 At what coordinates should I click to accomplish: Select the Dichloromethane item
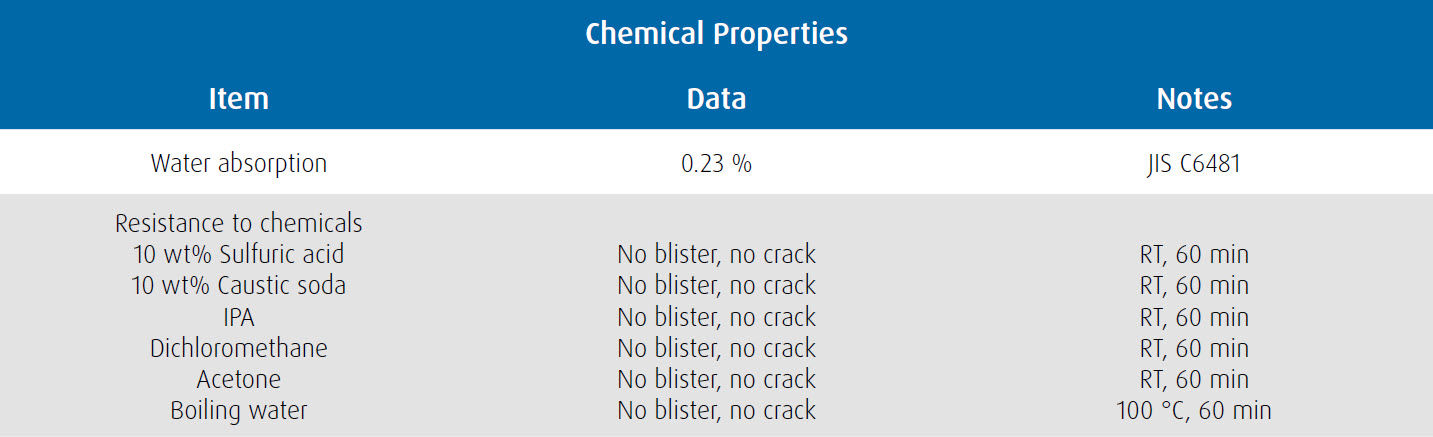pyautogui.click(x=239, y=348)
